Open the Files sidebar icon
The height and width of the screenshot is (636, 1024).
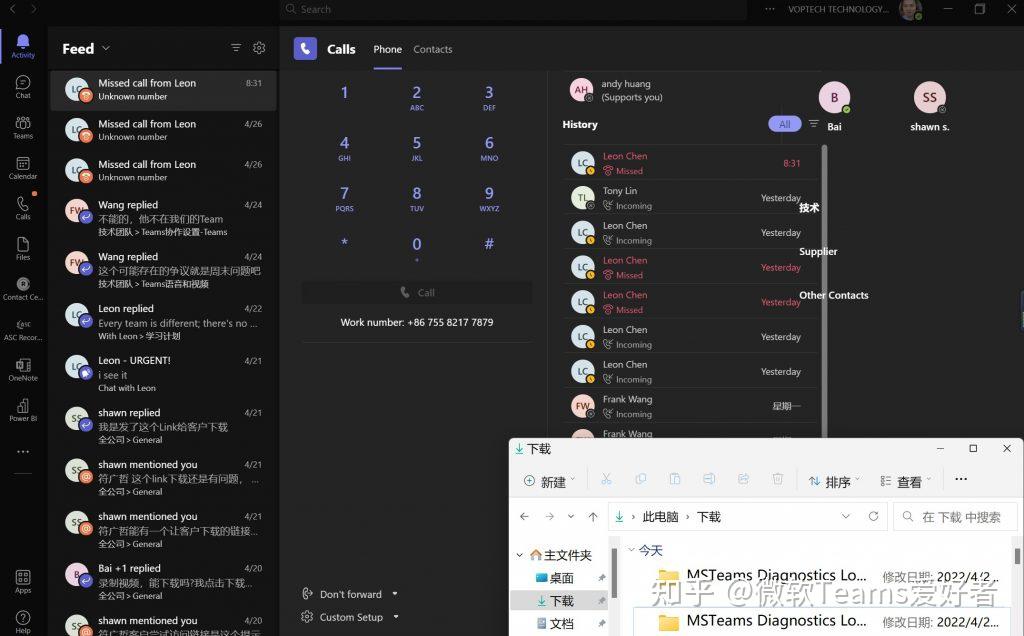23,249
